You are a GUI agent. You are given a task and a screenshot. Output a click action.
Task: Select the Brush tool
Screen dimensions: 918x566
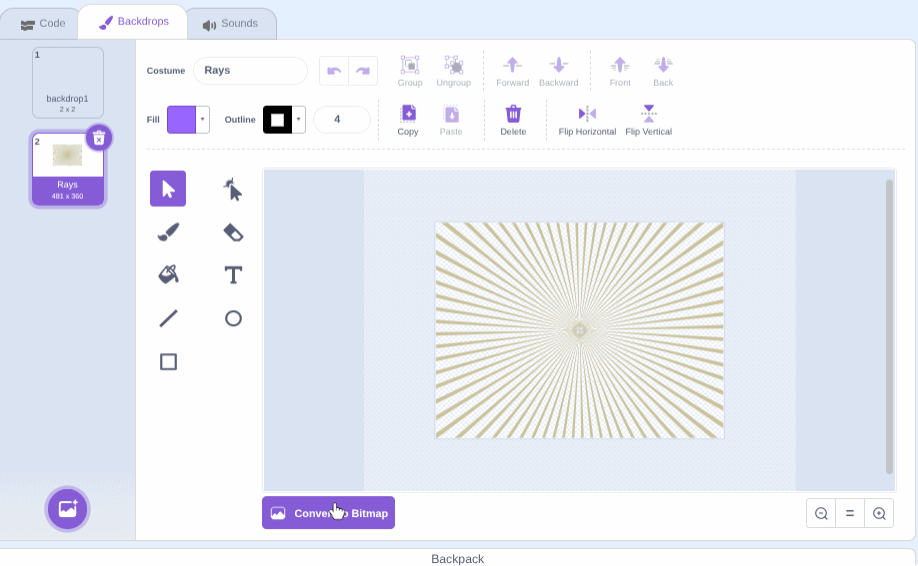(x=168, y=232)
